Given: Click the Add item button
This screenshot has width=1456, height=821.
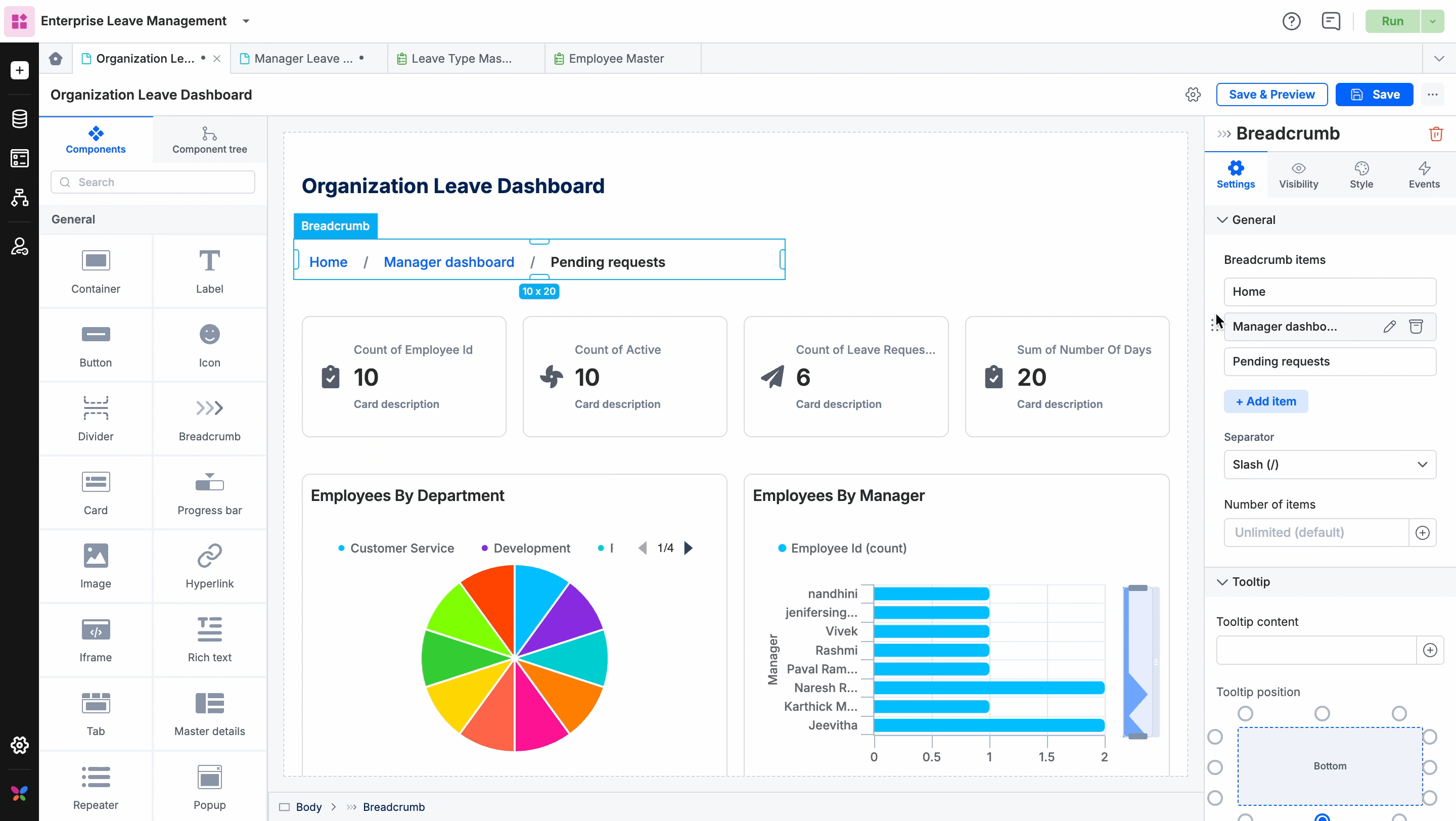Looking at the screenshot, I should coord(1265,401).
